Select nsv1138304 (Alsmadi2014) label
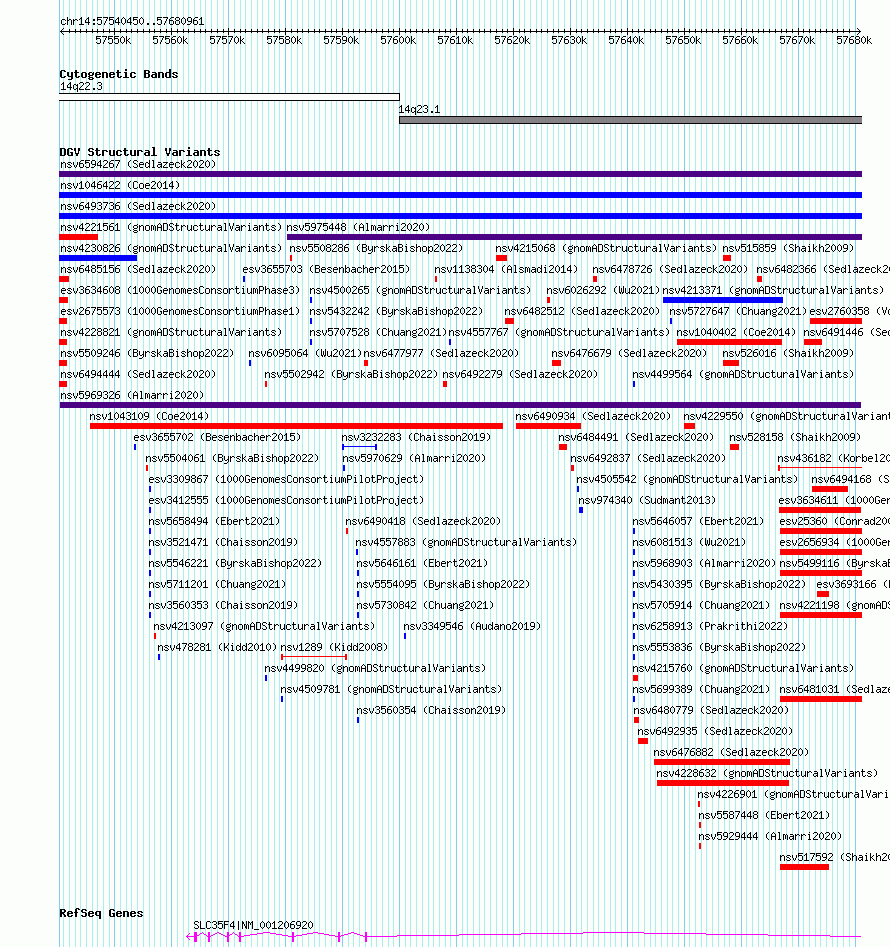890x947 pixels. (506, 269)
